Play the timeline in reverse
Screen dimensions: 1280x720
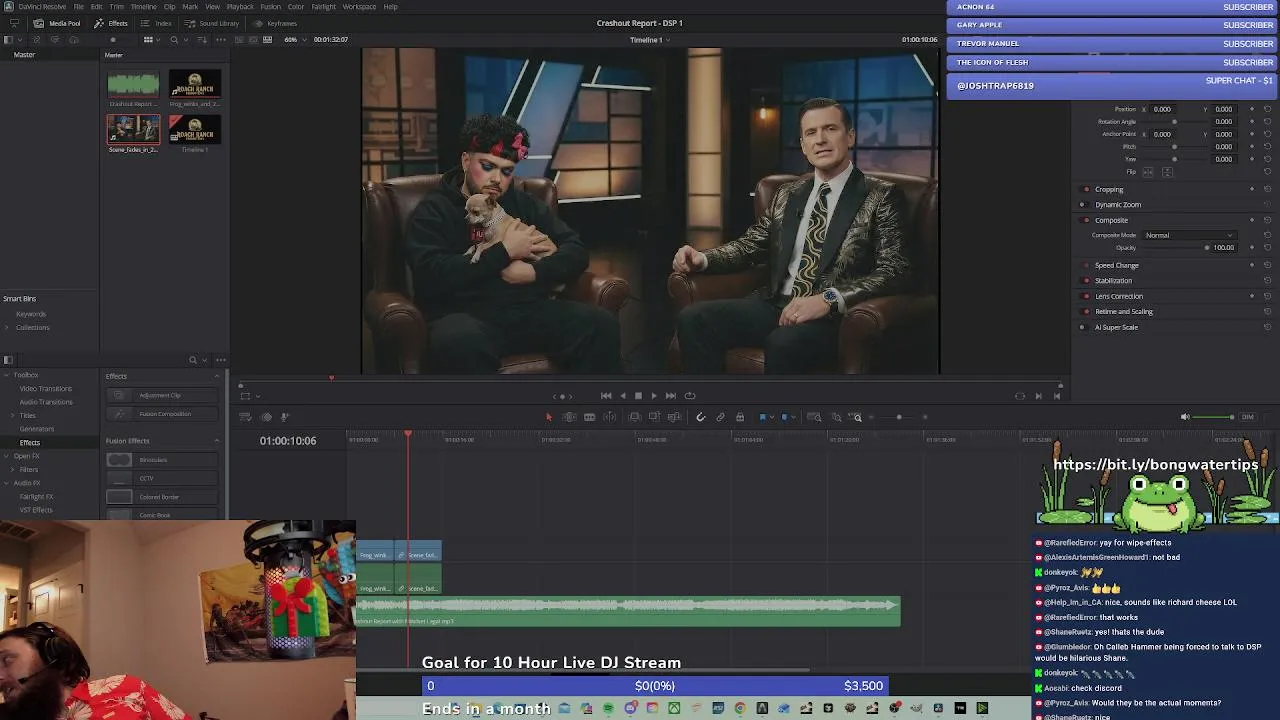622,396
